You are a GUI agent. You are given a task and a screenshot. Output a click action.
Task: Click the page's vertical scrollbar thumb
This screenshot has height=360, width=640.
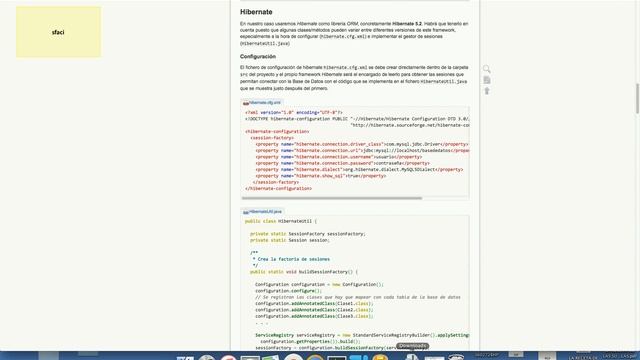(x=637, y=98)
